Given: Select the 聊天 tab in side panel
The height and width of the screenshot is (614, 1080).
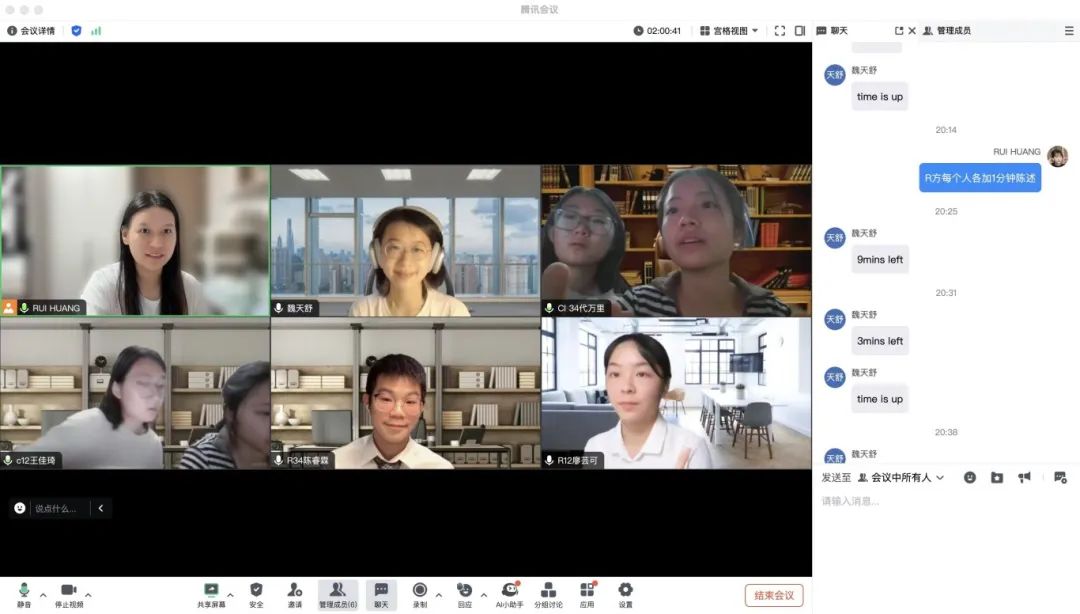Looking at the screenshot, I should [832, 31].
